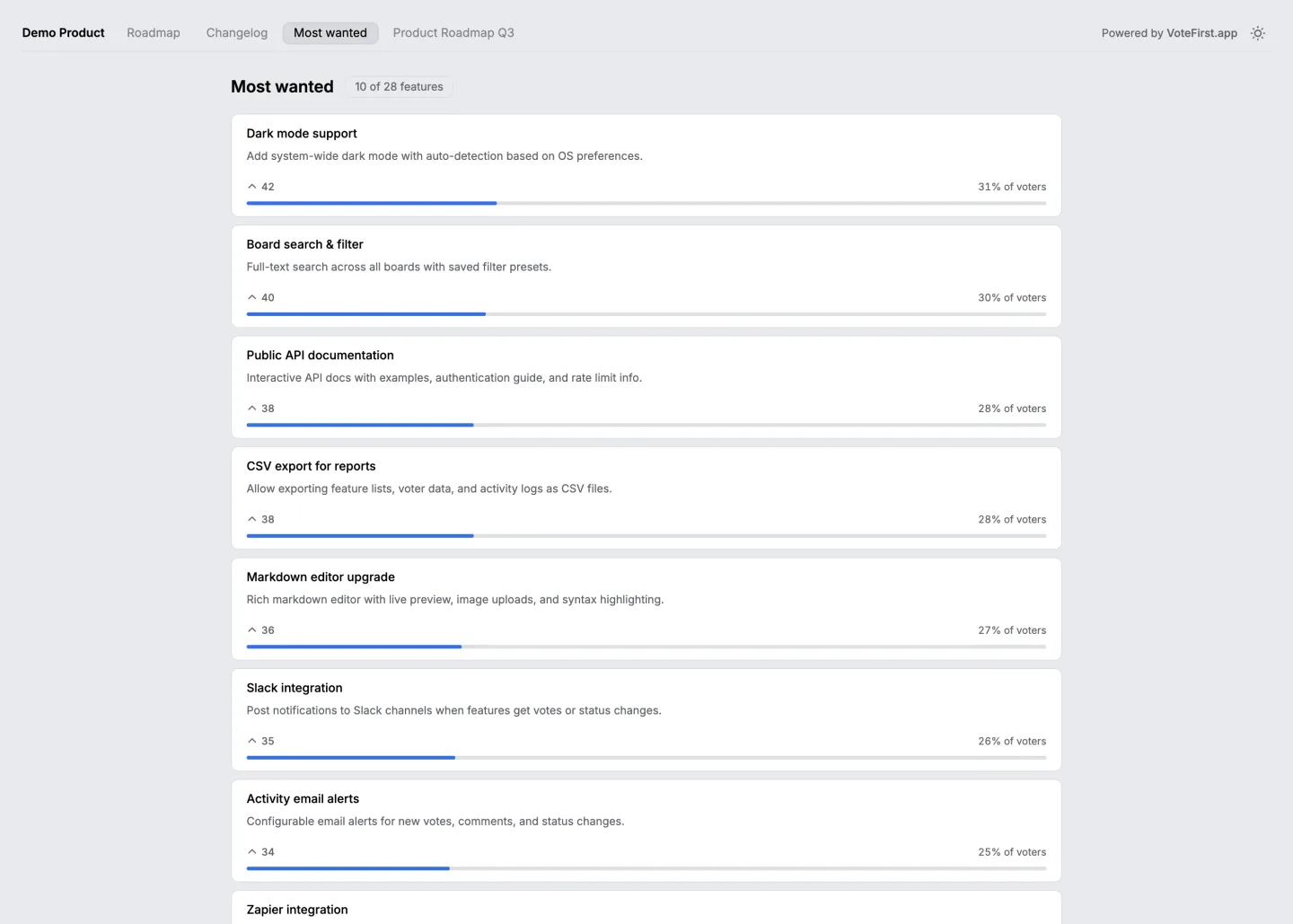Image resolution: width=1293 pixels, height=924 pixels.
Task: Click the Dark mode support progress bar
Action: 646,203
